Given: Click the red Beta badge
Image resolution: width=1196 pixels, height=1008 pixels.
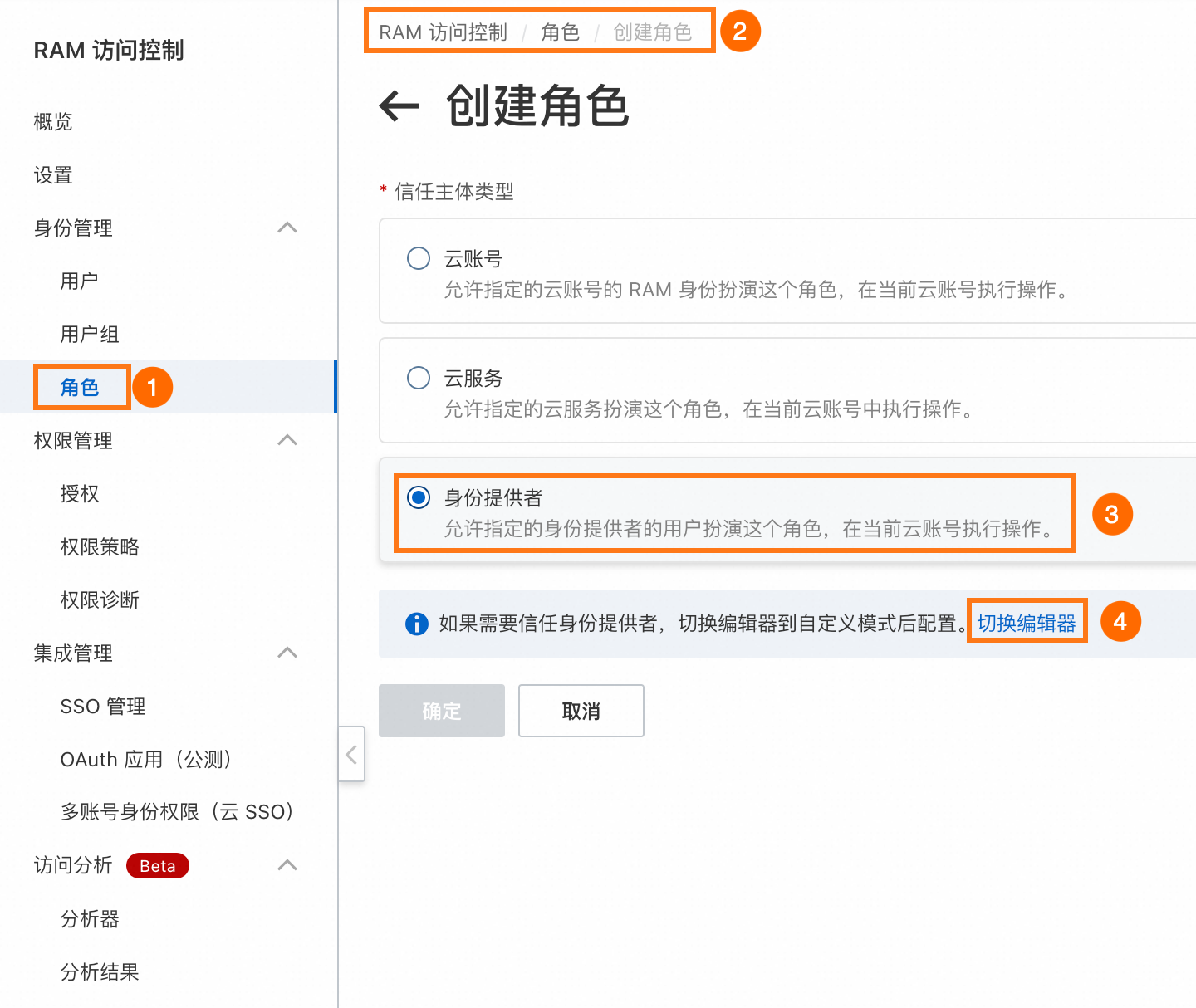Looking at the screenshot, I should click(x=158, y=866).
